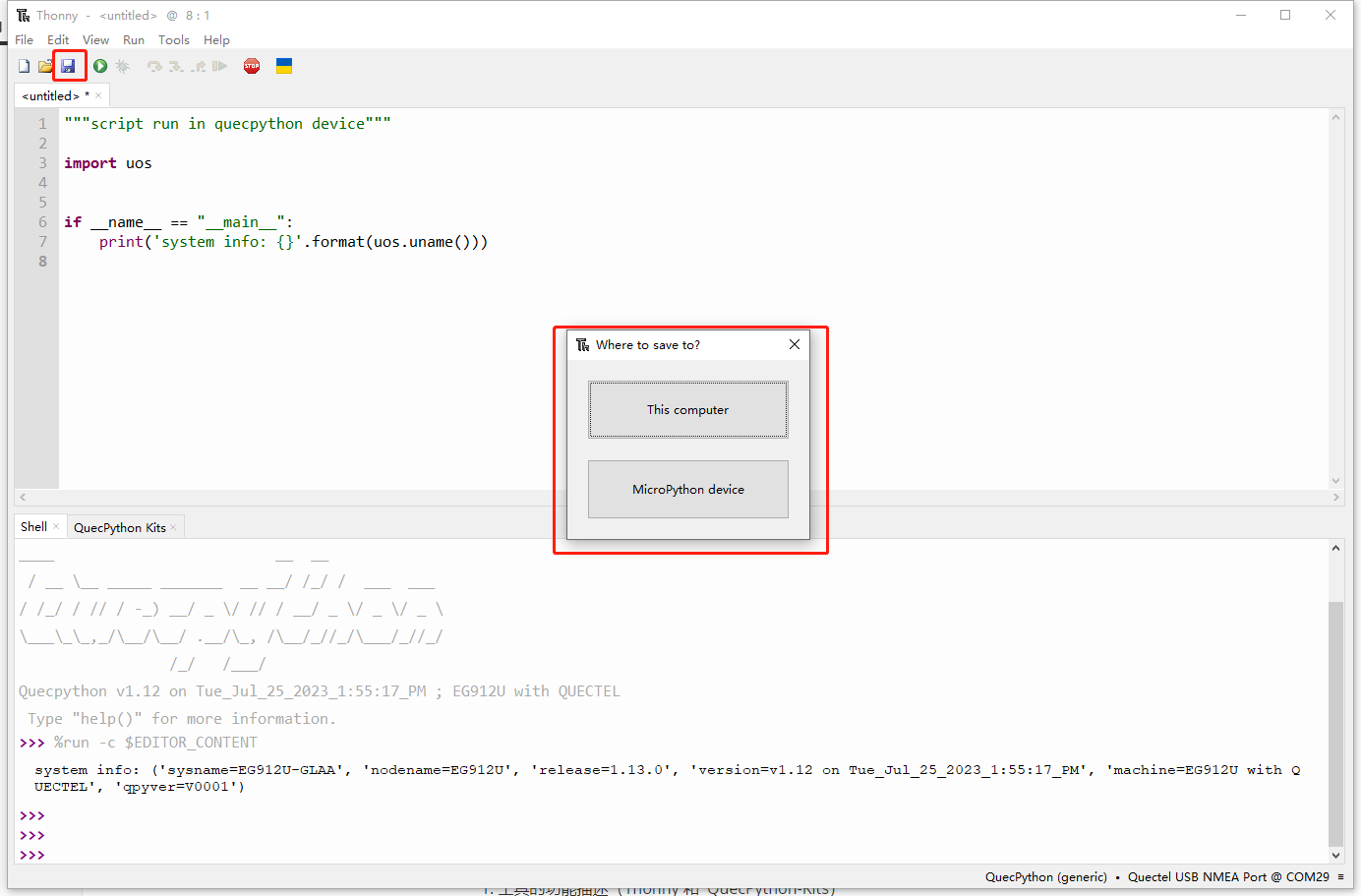Close the 'Where to save to?' dialog
Image resolution: width=1361 pixels, height=896 pixels.
[x=795, y=344]
